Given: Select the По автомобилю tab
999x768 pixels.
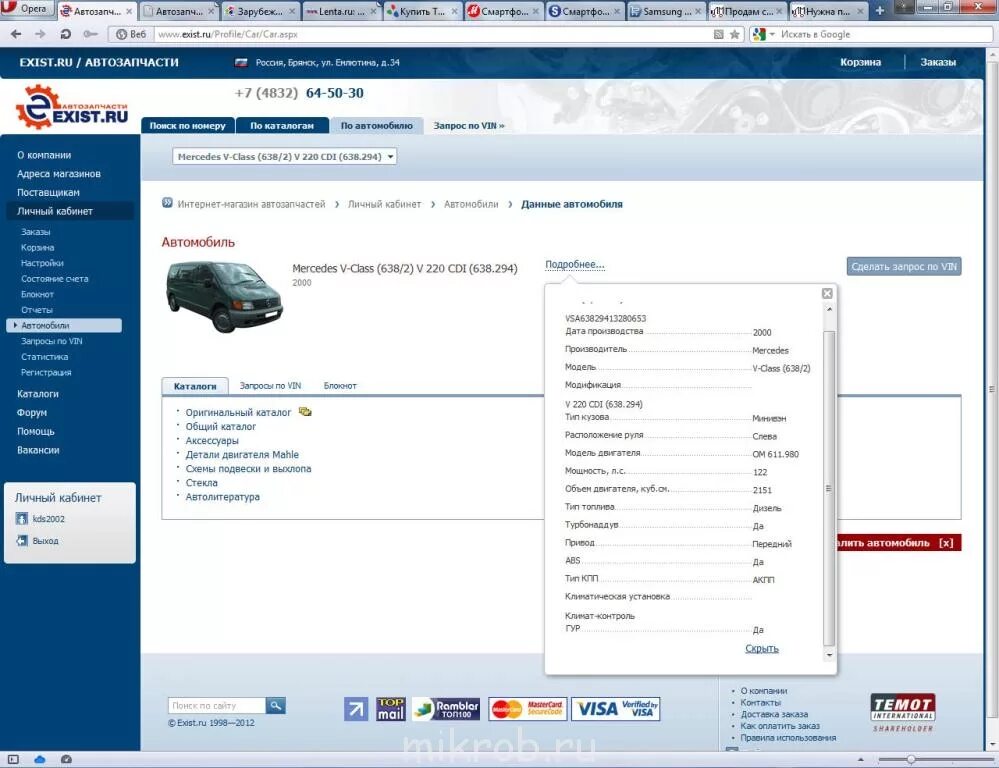Looking at the screenshot, I should point(377,126).
